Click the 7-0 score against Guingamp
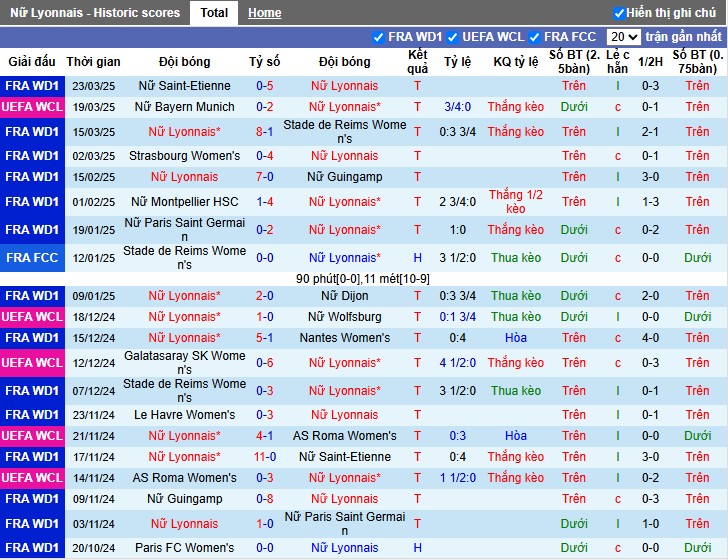The width and height of the screenshot is (728, 560). click(x=265, y=177)
